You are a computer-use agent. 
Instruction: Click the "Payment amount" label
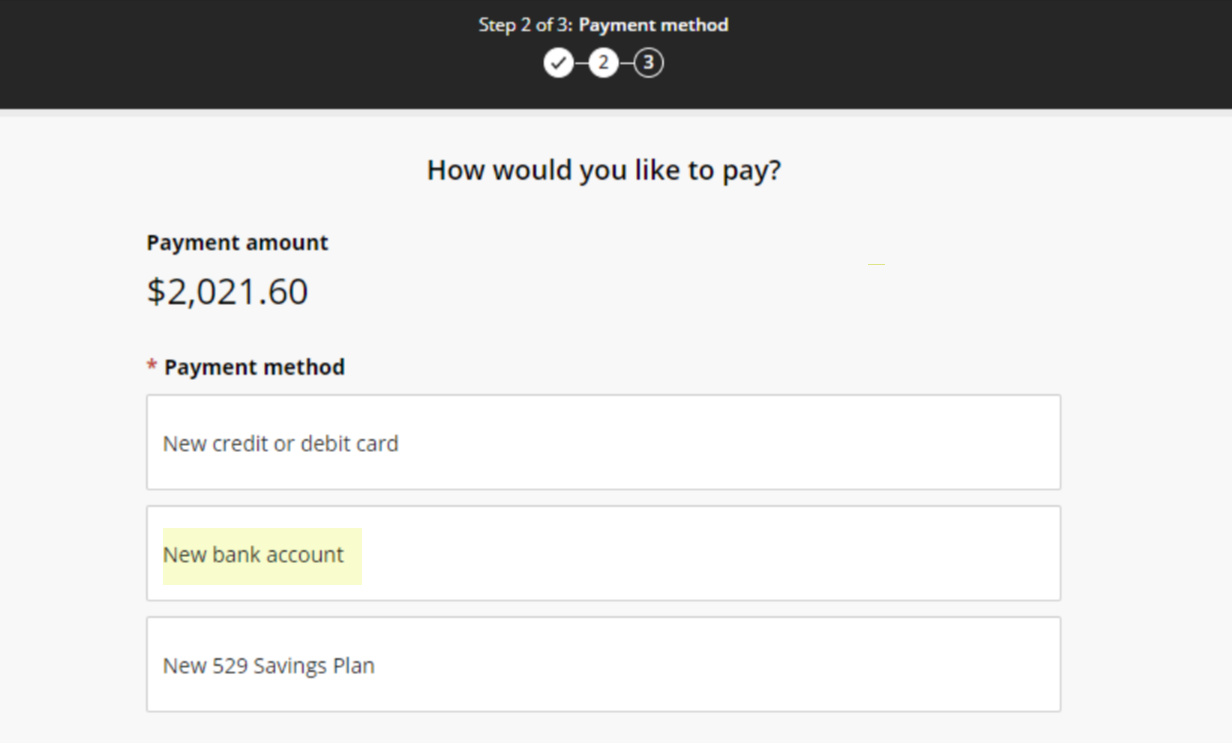(x=237, y=243)
